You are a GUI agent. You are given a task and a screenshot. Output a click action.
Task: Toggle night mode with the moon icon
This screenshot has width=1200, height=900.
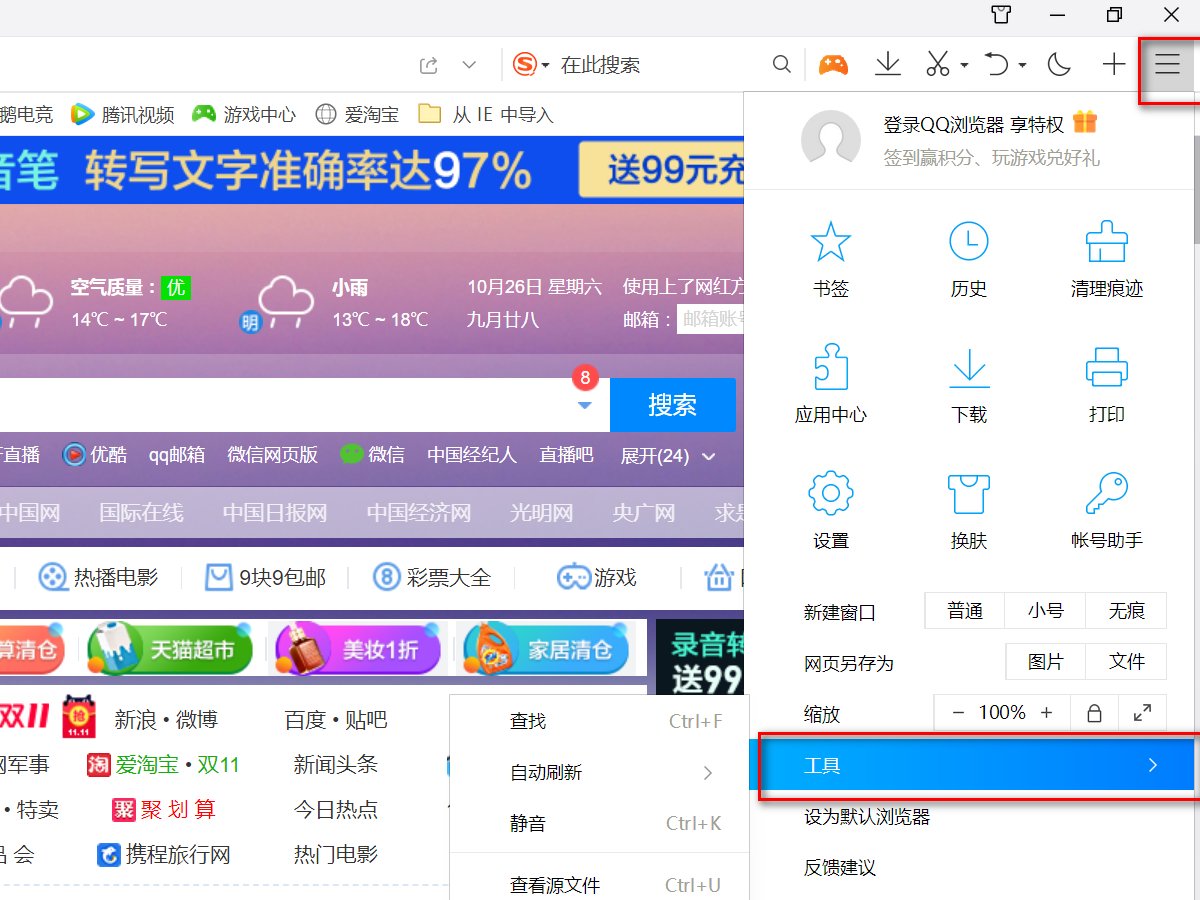1059,63
